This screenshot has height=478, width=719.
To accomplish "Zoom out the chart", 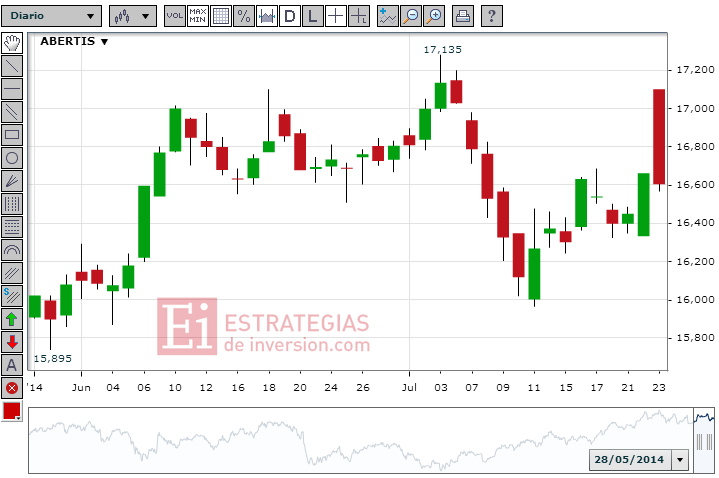I will pos(410,16).
